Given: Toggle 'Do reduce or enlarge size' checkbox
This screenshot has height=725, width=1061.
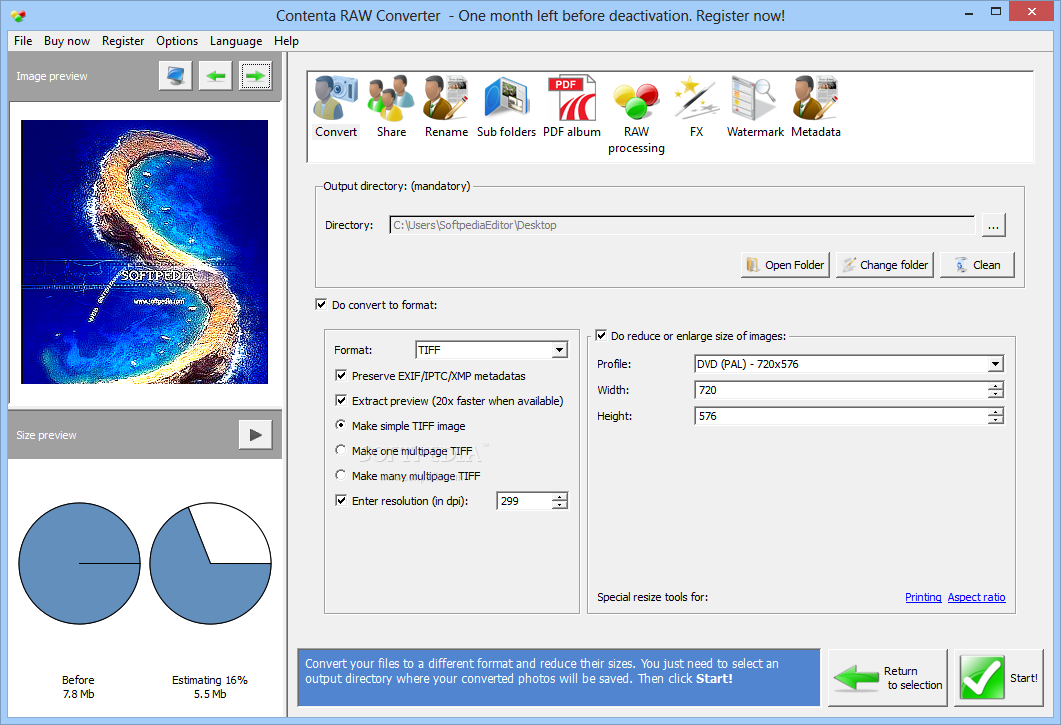Looking at the screenshot, I should point(601,335).
